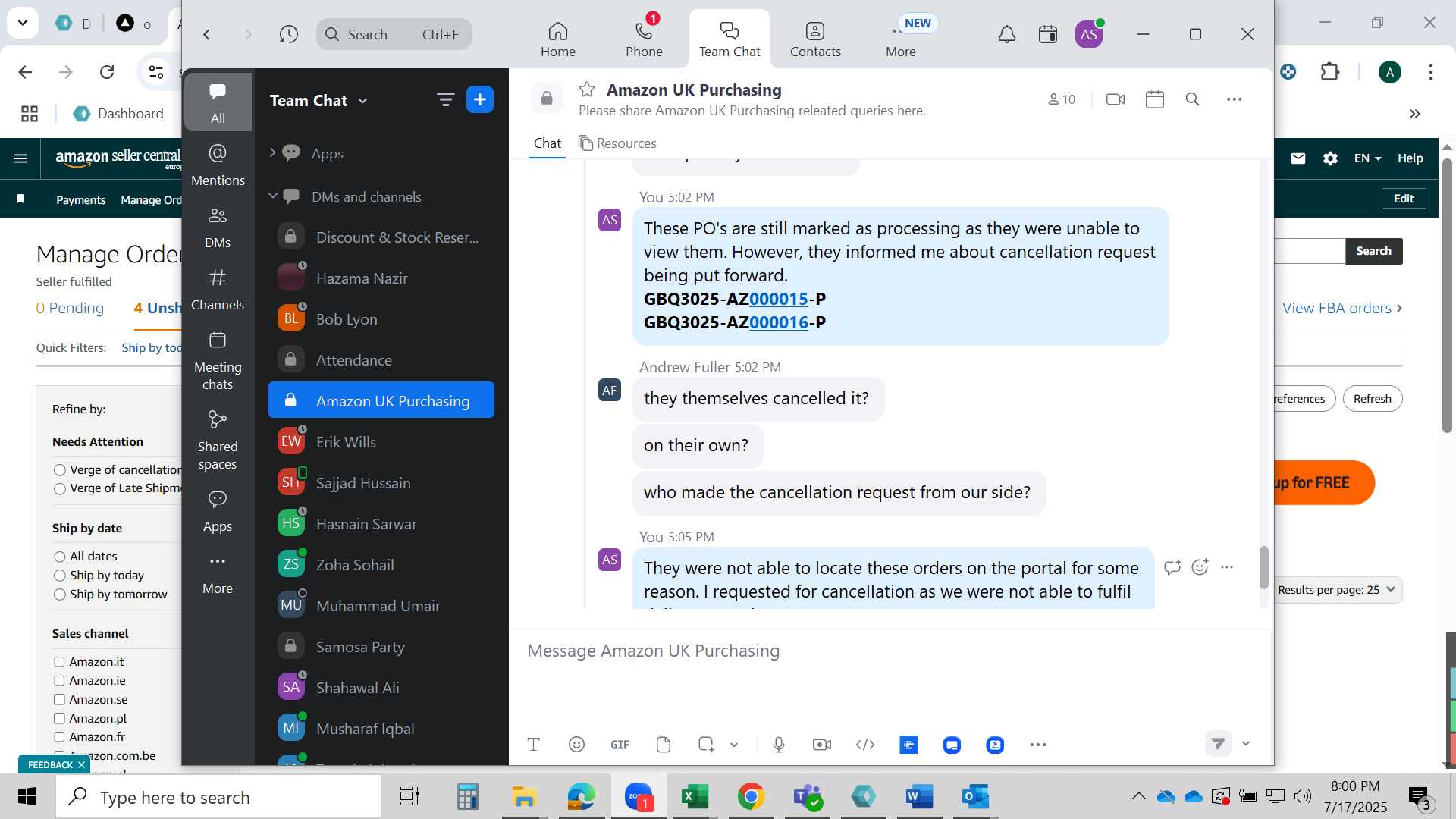Open the GIF picker

click(x=620, y=745)
